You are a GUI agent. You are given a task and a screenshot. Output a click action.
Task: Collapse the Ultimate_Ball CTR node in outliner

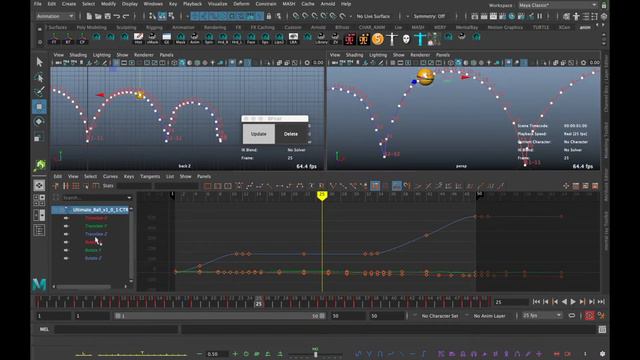(x=65, y=209)
